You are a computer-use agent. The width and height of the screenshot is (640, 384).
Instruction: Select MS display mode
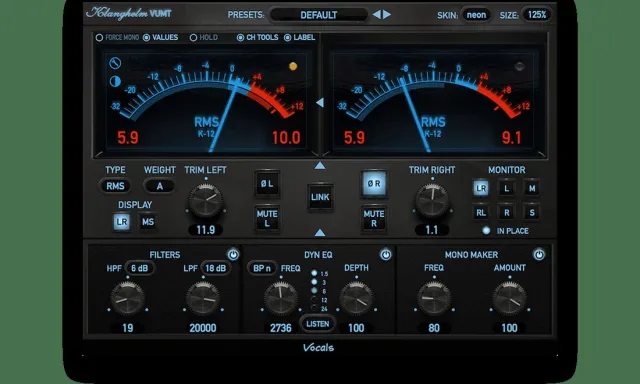coord(148,222)
